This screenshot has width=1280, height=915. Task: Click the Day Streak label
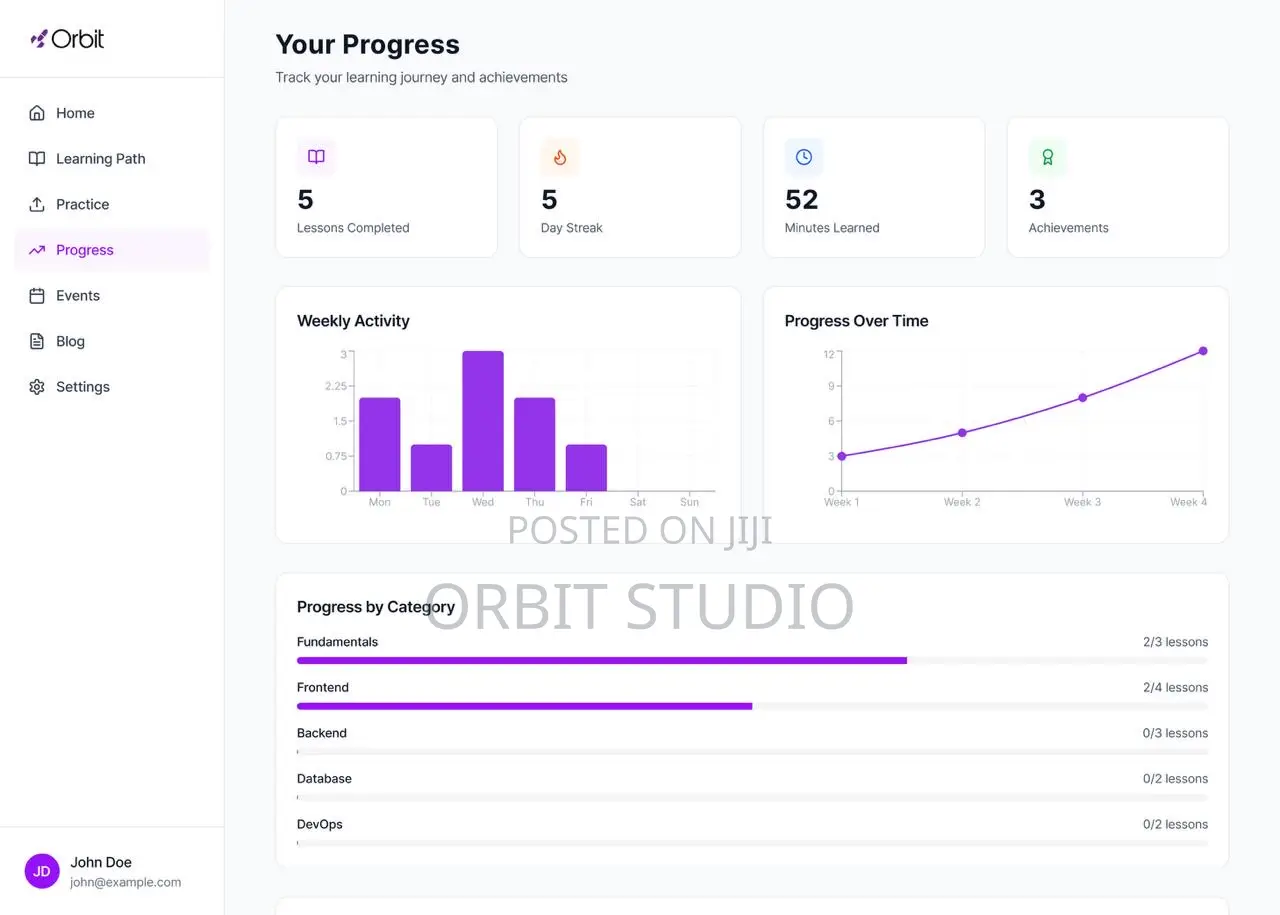tap(572, 228)
